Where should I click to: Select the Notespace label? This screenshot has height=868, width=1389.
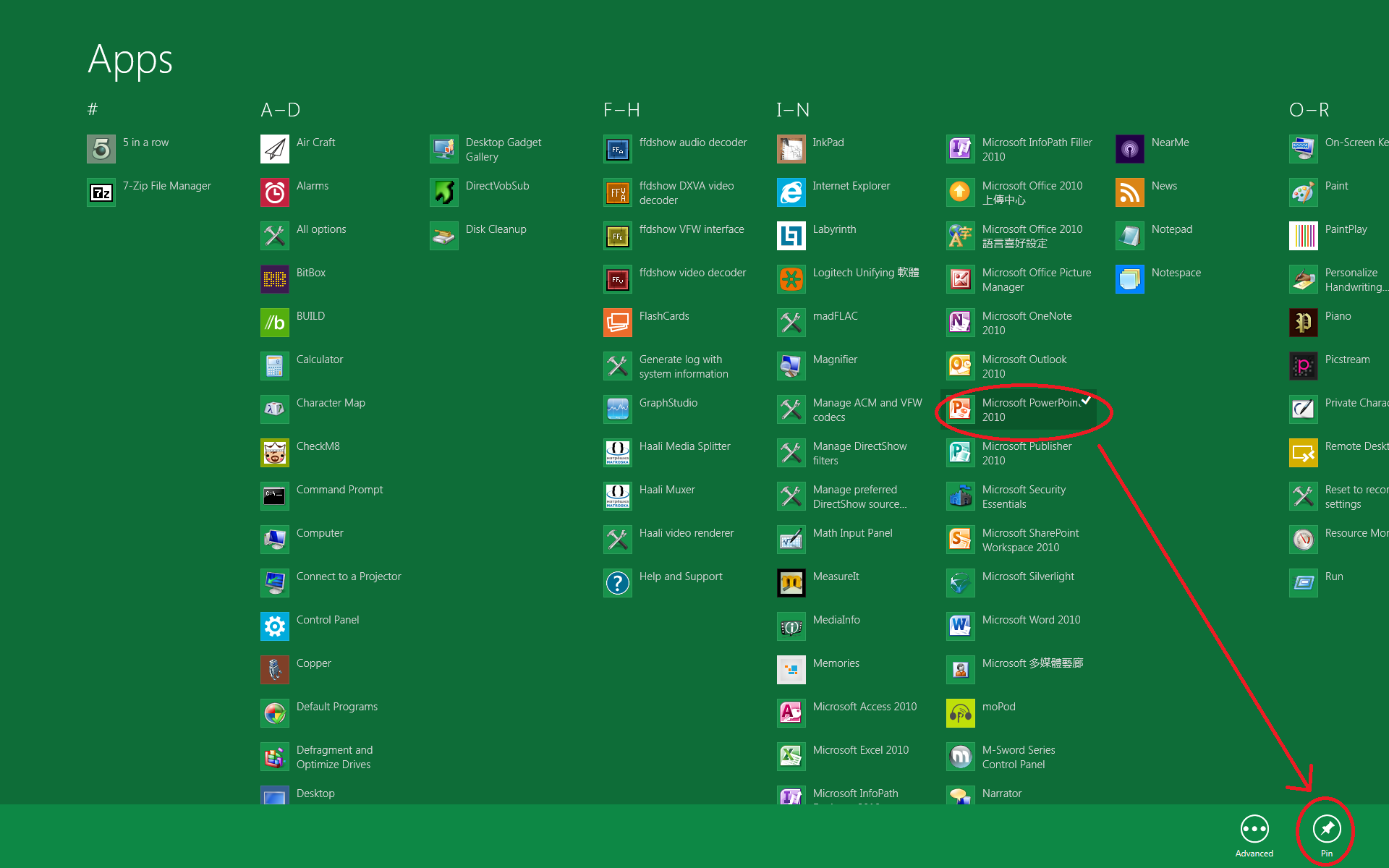point(1176,273)
